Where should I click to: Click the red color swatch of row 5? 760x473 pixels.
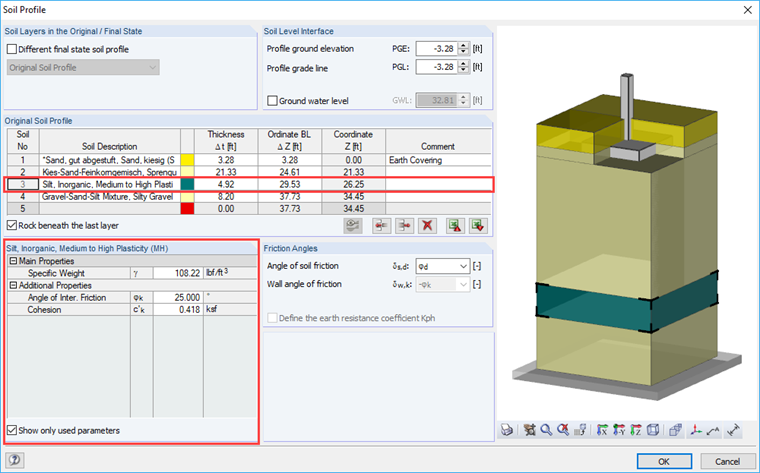coord(187,208)
